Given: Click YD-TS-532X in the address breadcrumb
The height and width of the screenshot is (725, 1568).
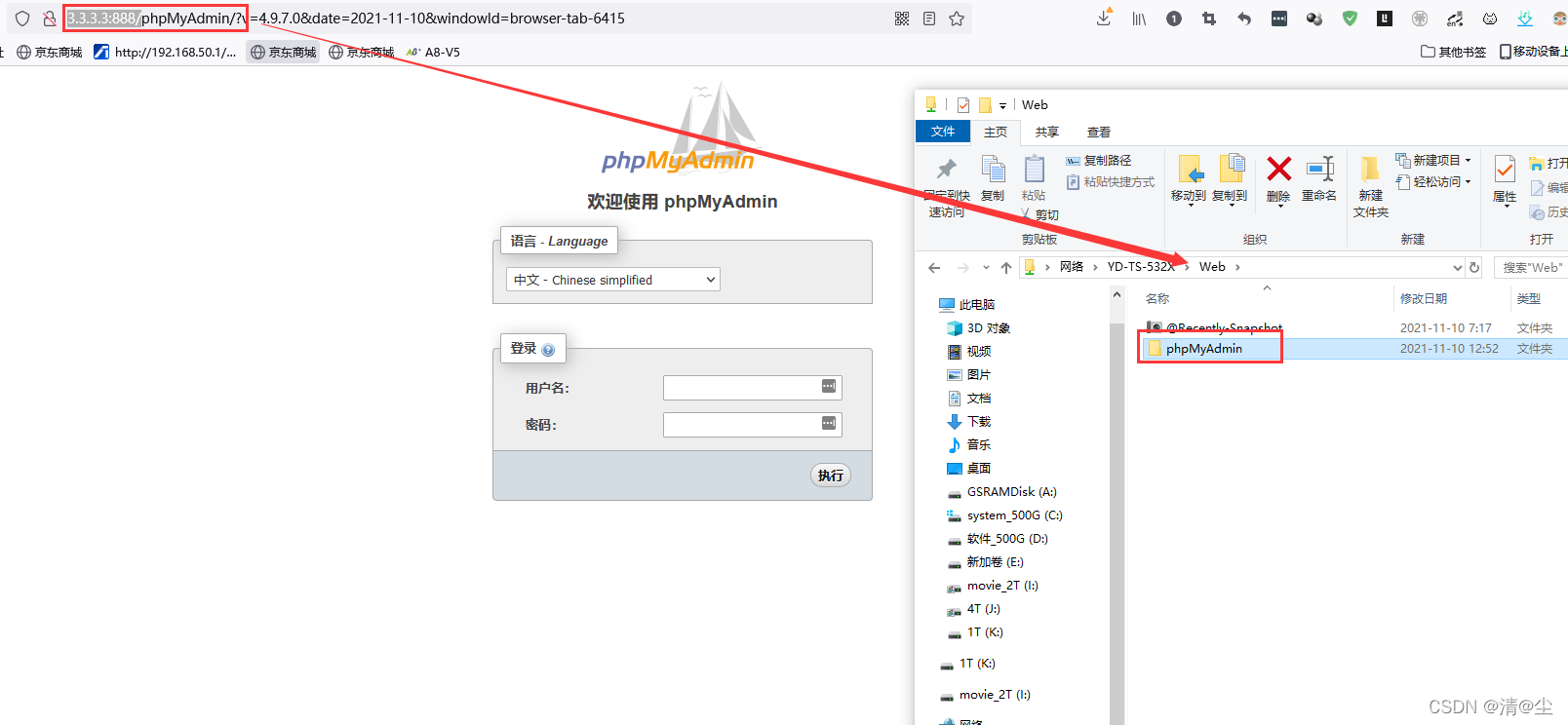Looking at the screenshot, I should click(1140, 267).
